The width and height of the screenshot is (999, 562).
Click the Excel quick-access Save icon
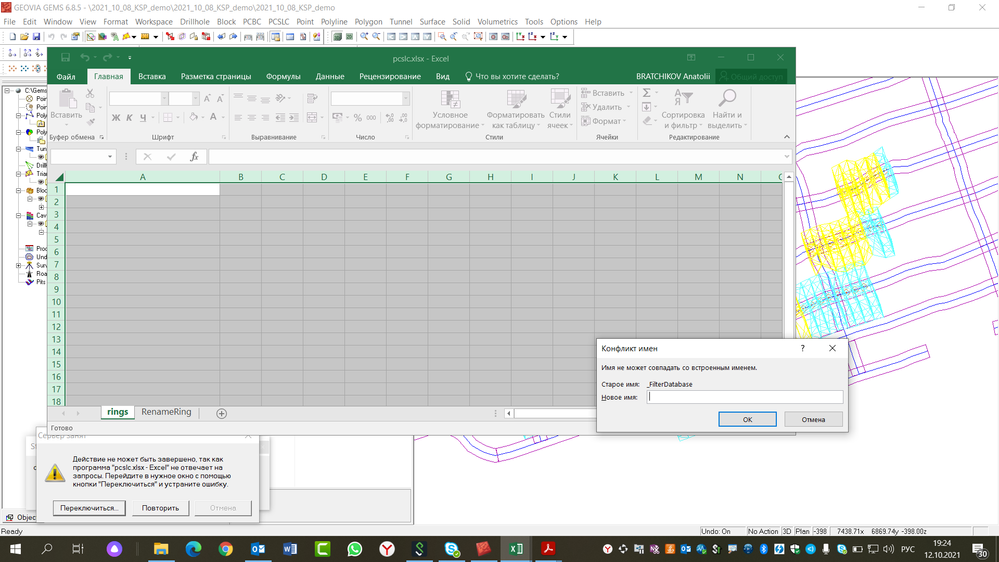pos(65,58)
